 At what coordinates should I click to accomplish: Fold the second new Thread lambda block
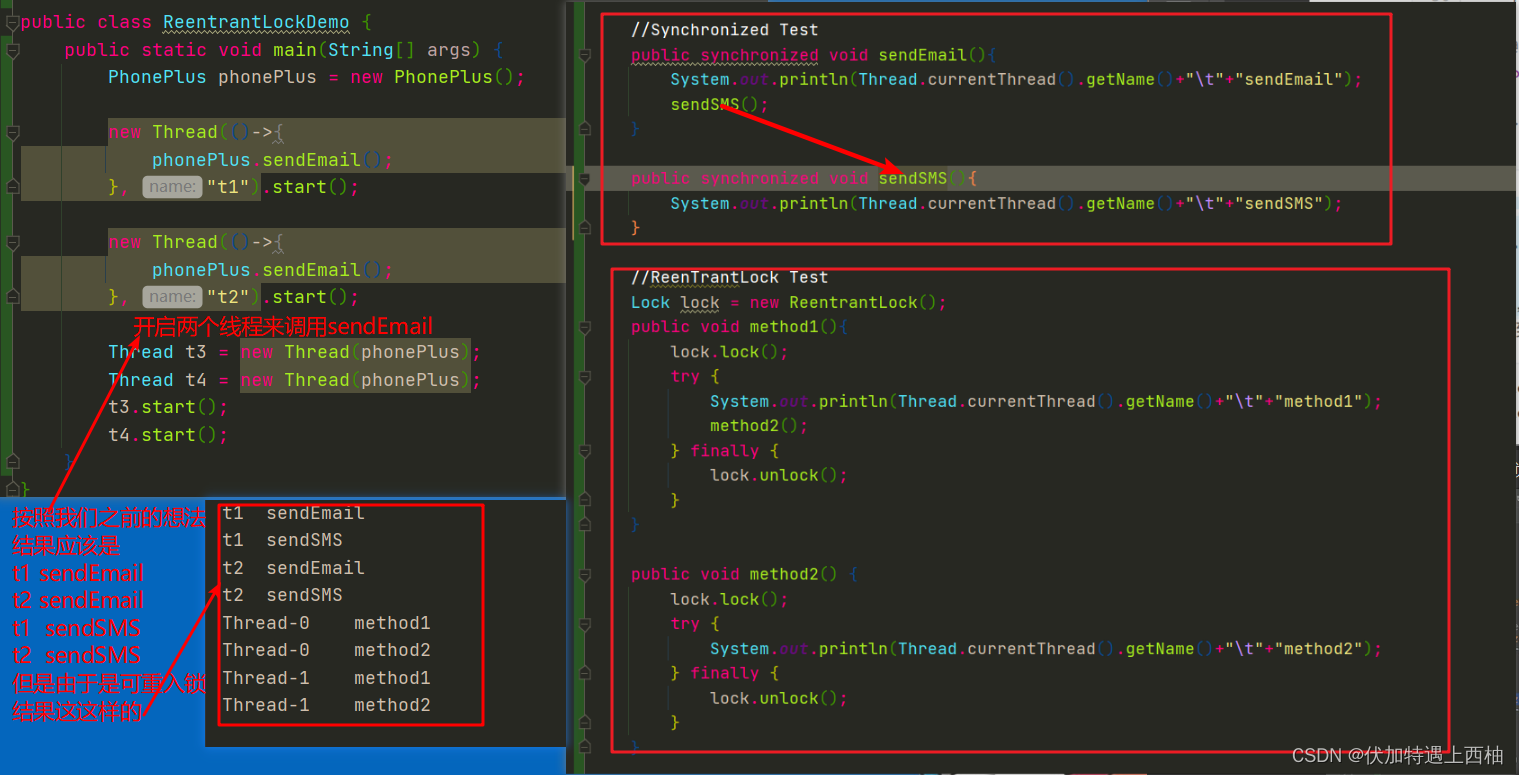pos(12,242)
